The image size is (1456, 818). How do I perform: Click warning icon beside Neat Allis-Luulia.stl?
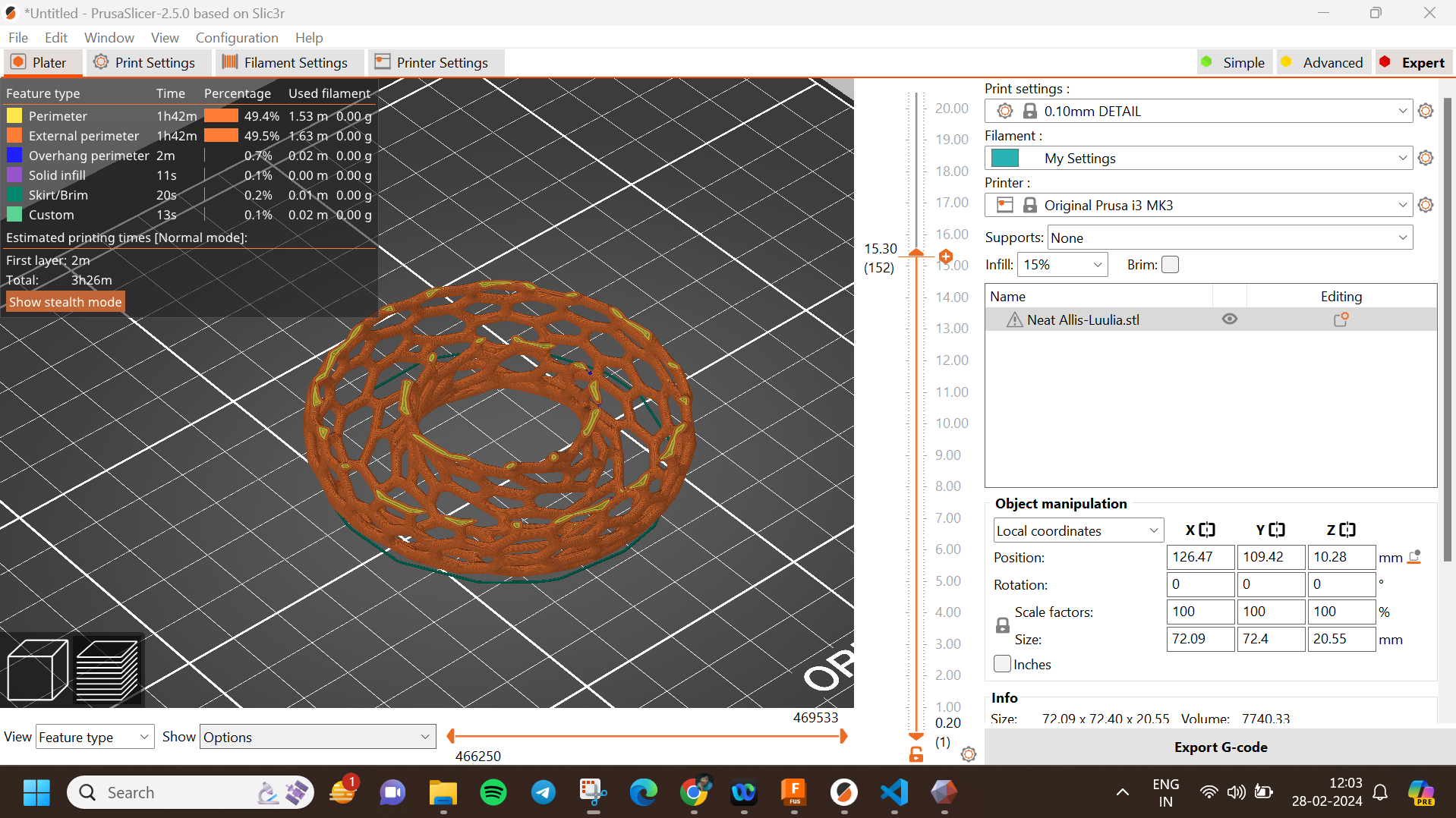pos(1014,319)
